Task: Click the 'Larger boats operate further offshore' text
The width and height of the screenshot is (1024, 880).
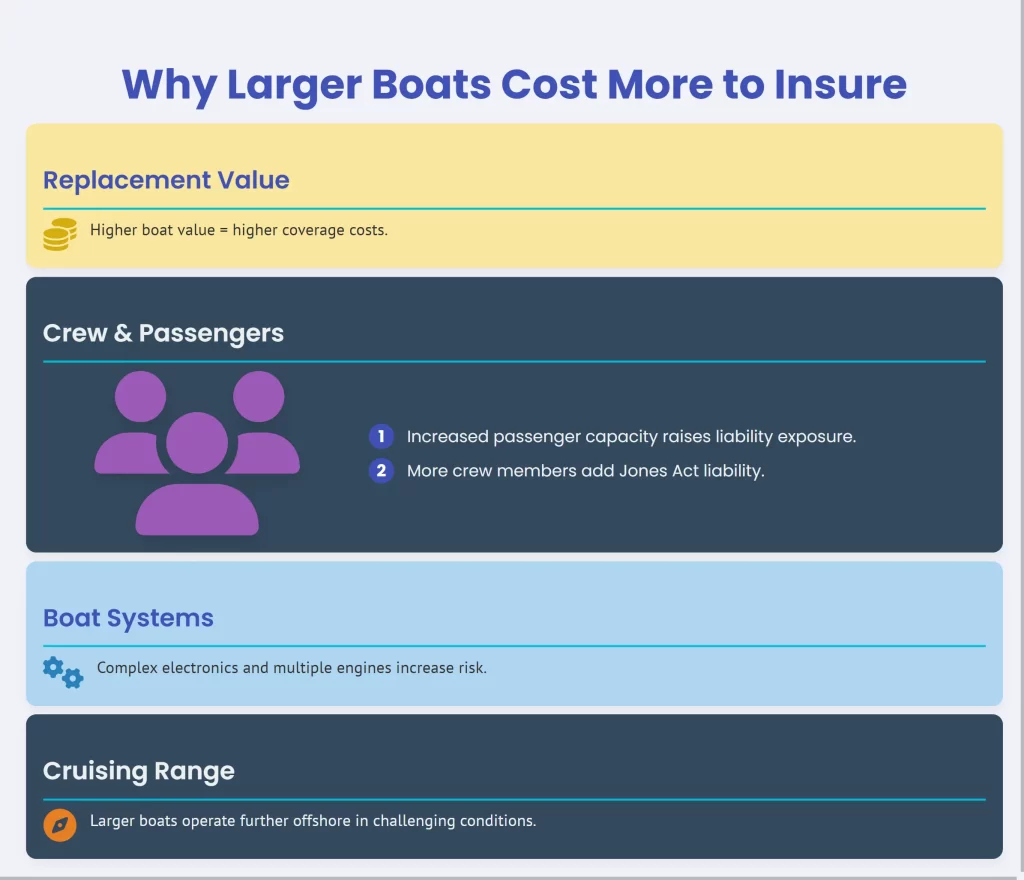Action: coord(313,821)
